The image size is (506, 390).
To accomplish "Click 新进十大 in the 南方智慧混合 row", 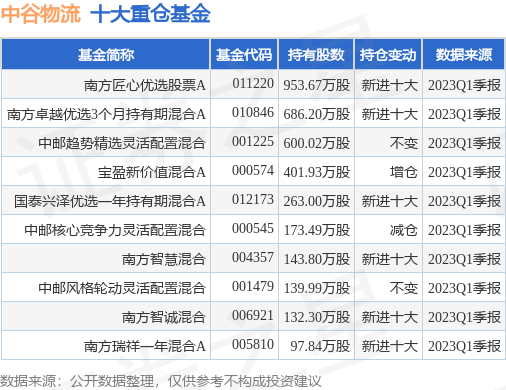I will (x=390, y=259).
